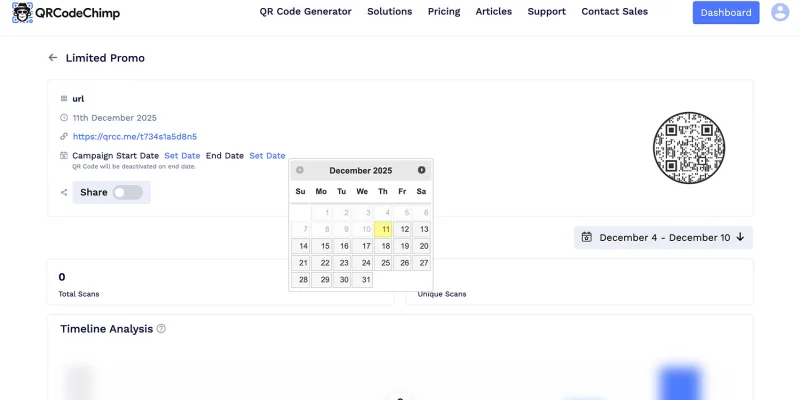The image size is (800, 400).
Task: Click the previous month arrow in calendar
Action: point(299,170)
